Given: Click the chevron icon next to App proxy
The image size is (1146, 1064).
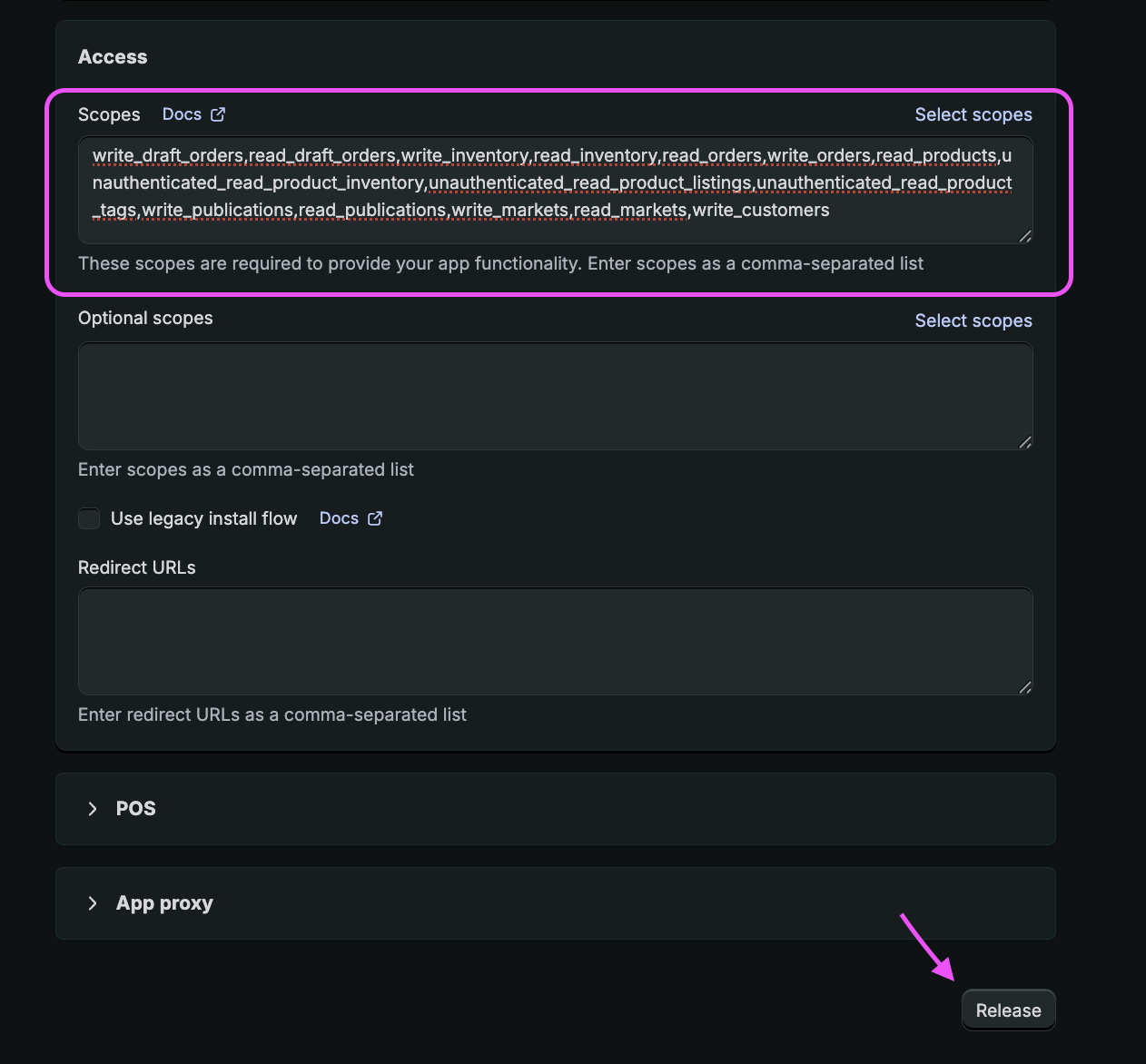Looking at the screenshot, I should [x=92, y=902].
